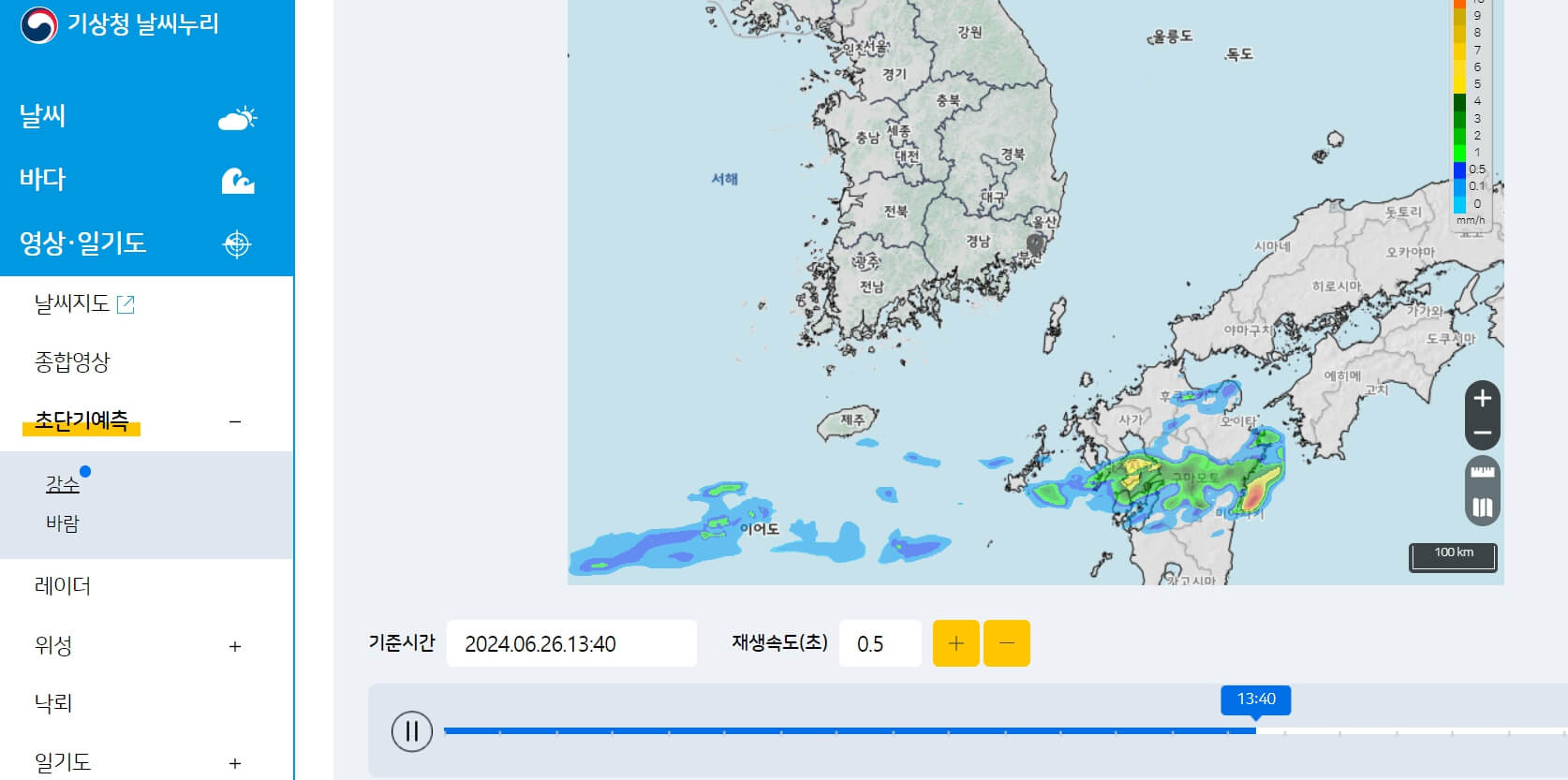Screen dimensions: 1568x780
Task: Click the ruler measurement tool on map
Action: point(1483,473)
